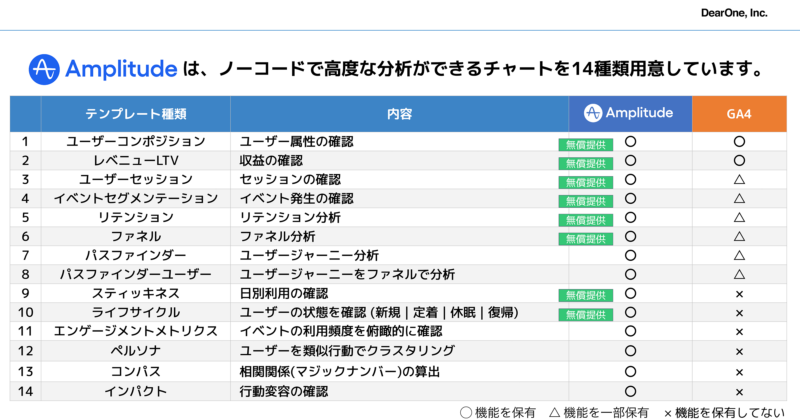This screenshot has width=800, height=420.
Task: Click the 機能を一部保有 legend entry
Action: click(599, 412)
